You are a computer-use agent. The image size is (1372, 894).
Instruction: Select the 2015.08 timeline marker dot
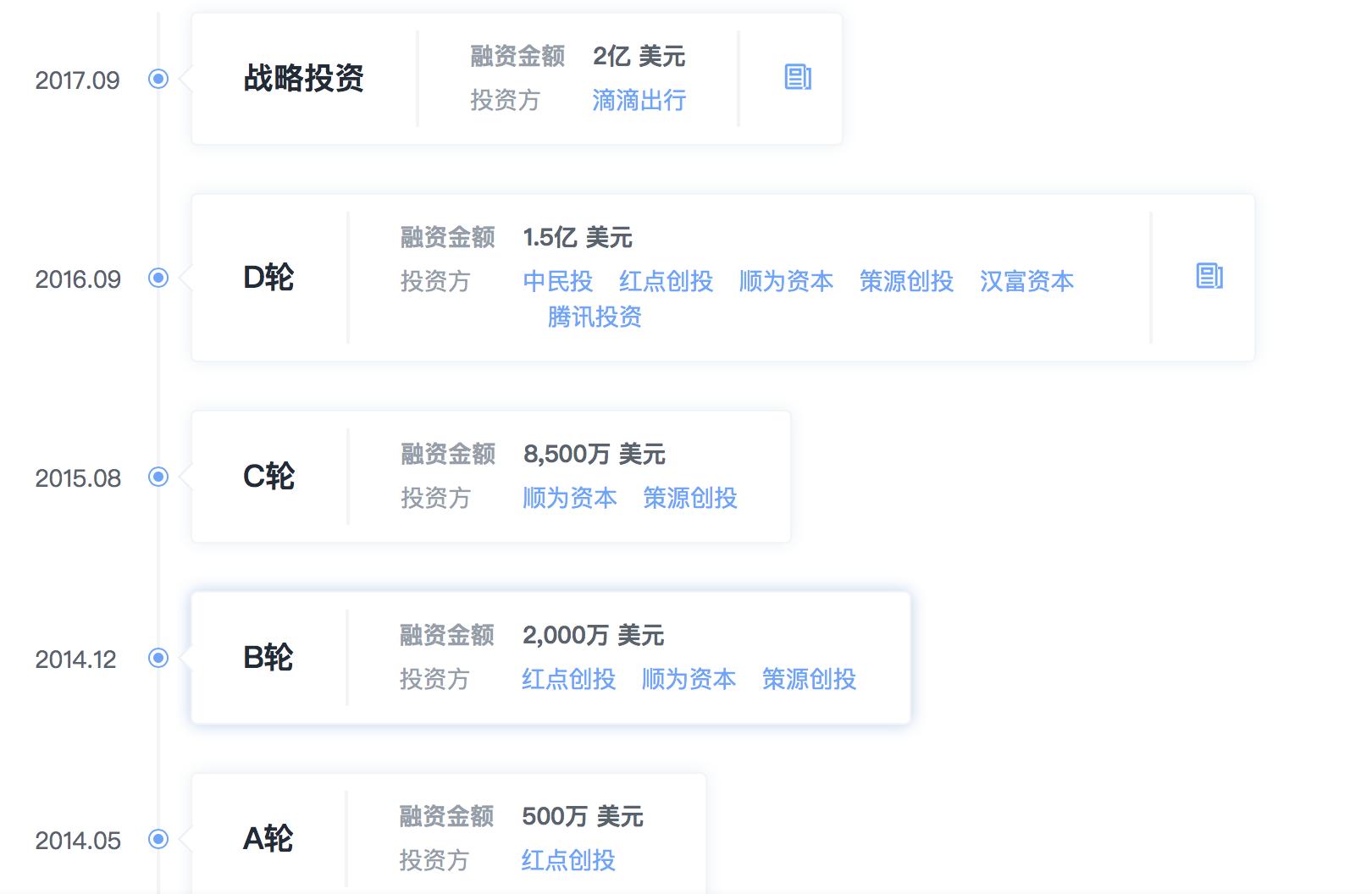[x=158, y=477]
